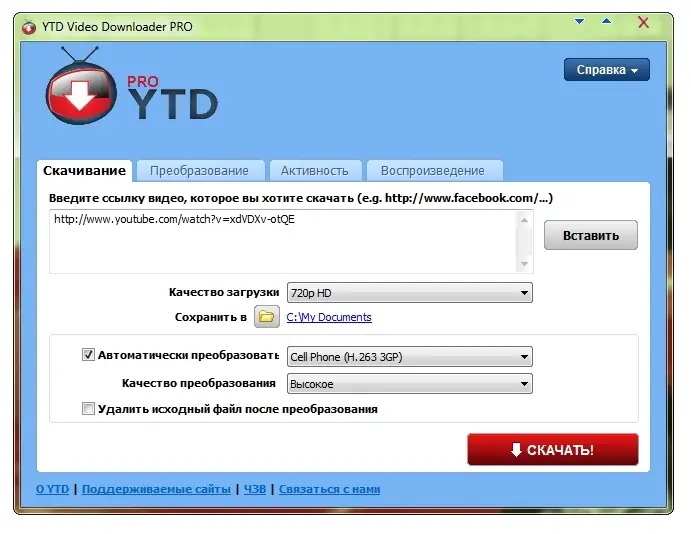This screenshot has width=691, height=534.
Task: Switch to the Скачивание tab
Action: click(84, 171)
